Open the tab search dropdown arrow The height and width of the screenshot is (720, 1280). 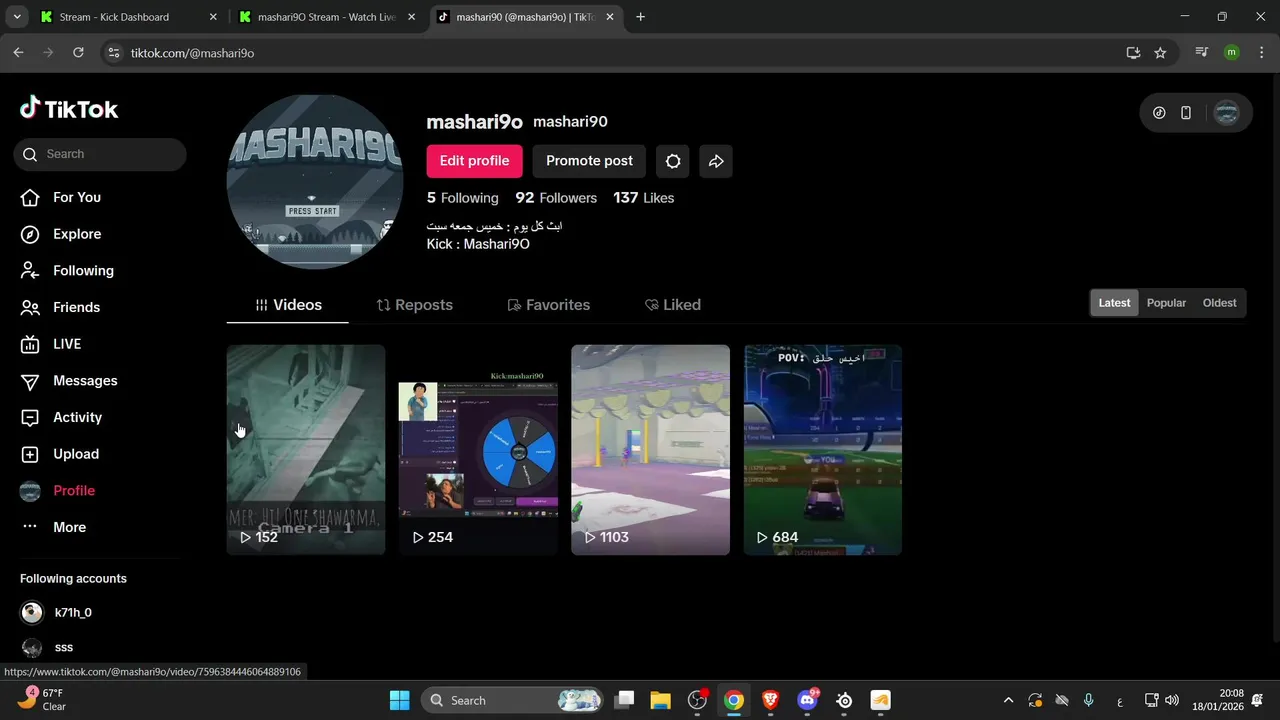[16, 17]
